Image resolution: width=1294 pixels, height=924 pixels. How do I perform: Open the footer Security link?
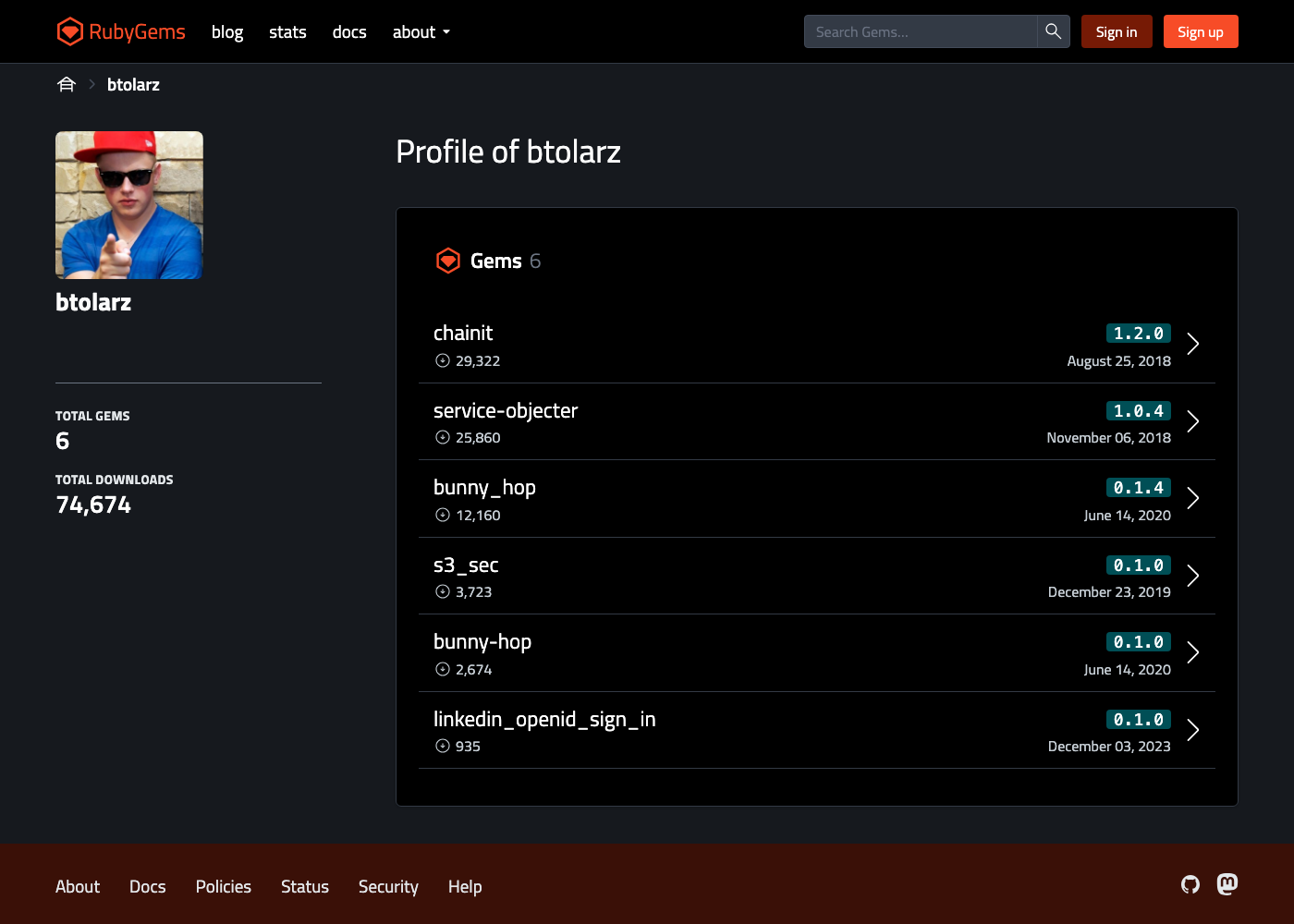coord(388,886)
